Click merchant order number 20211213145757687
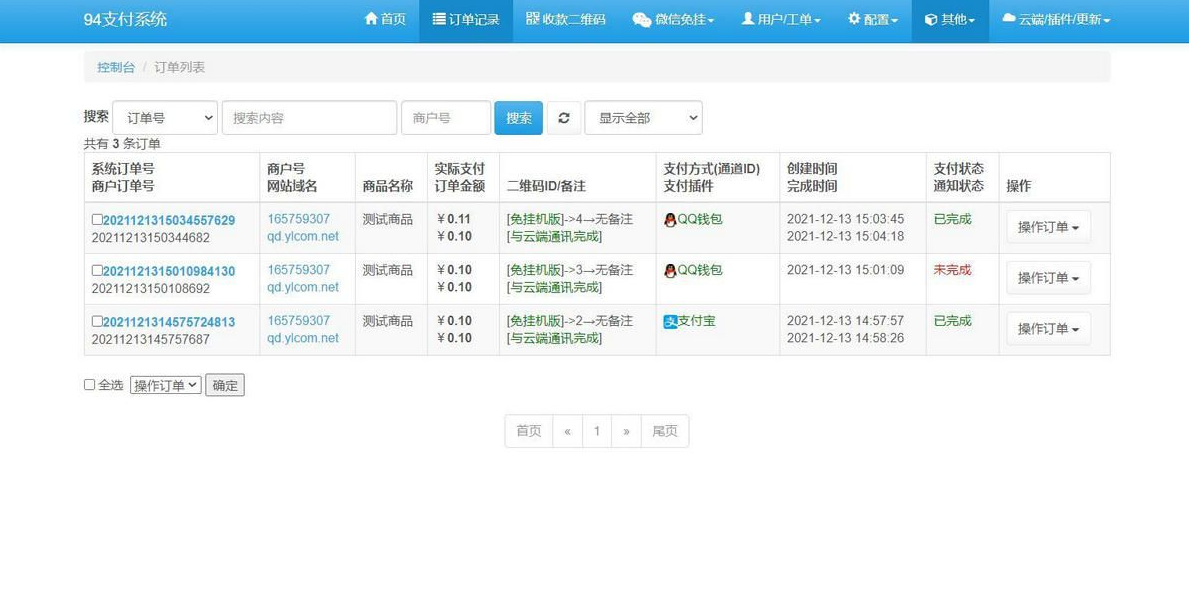1189x613 pixels. (x=151, y=339)
